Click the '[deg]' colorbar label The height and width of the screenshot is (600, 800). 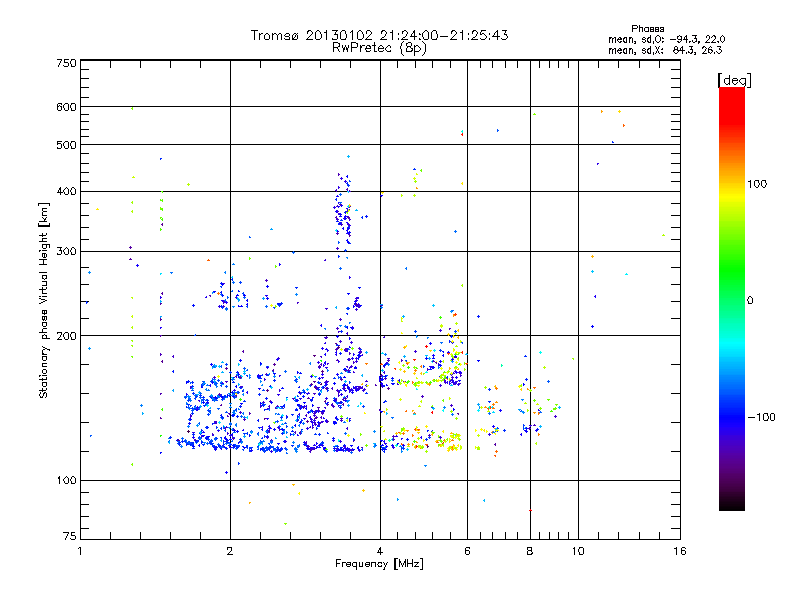pos(734,80)
